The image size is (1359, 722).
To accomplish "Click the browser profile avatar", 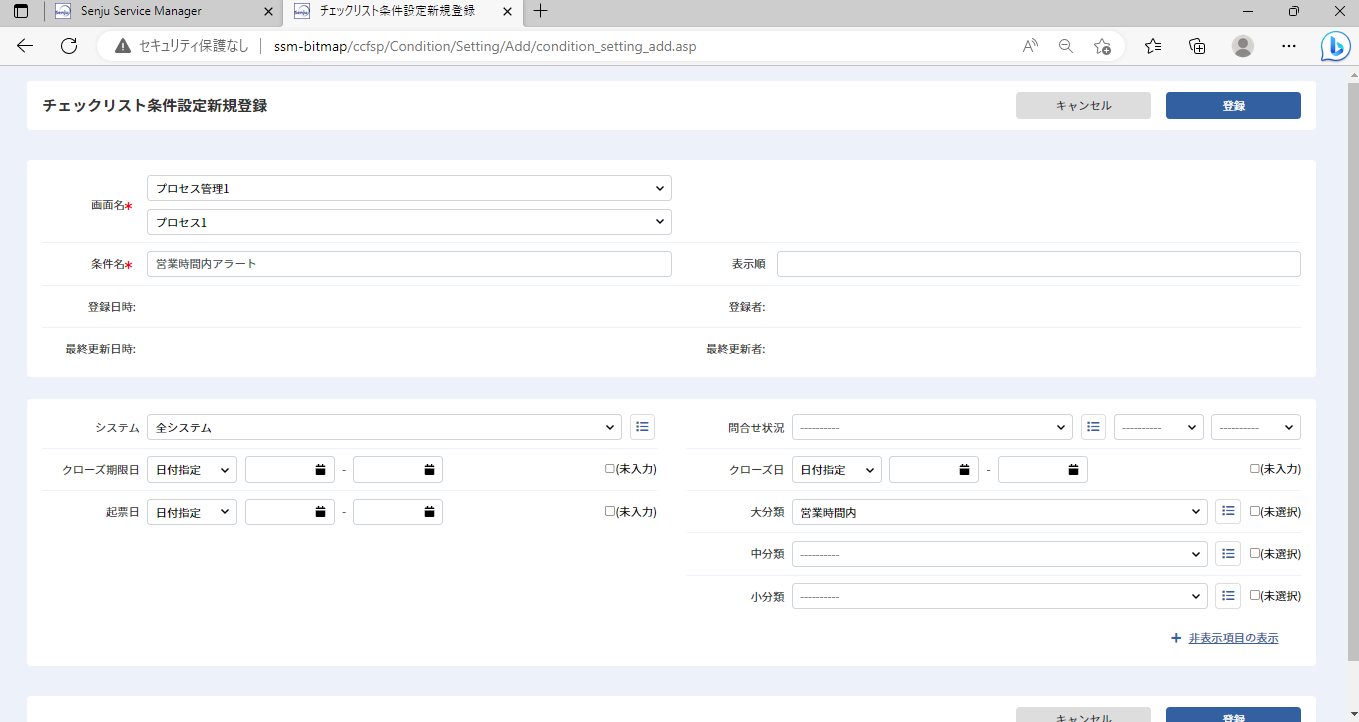I will click(x=1243, y=46).
